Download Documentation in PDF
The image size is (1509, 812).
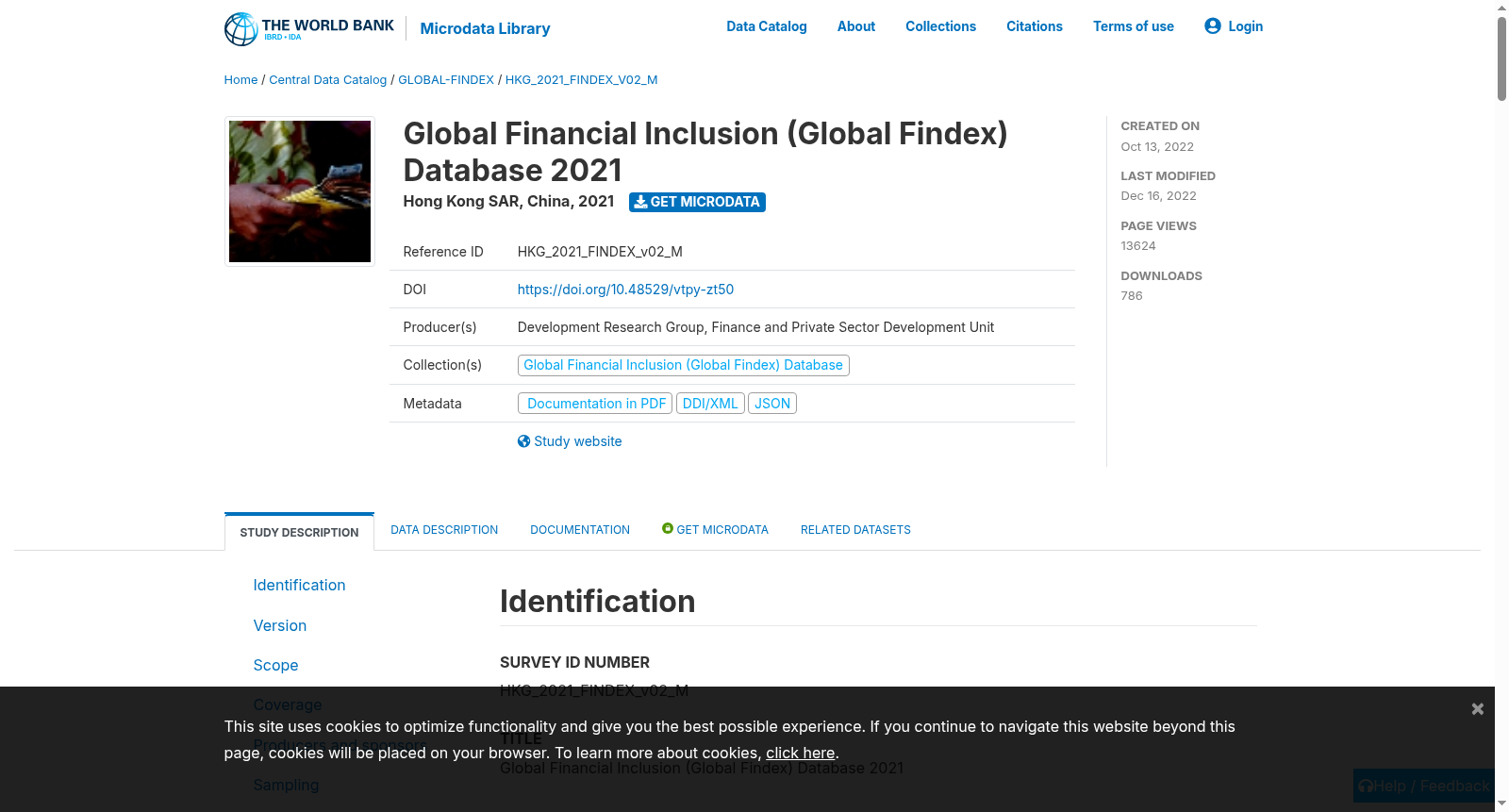pos(595,404)
